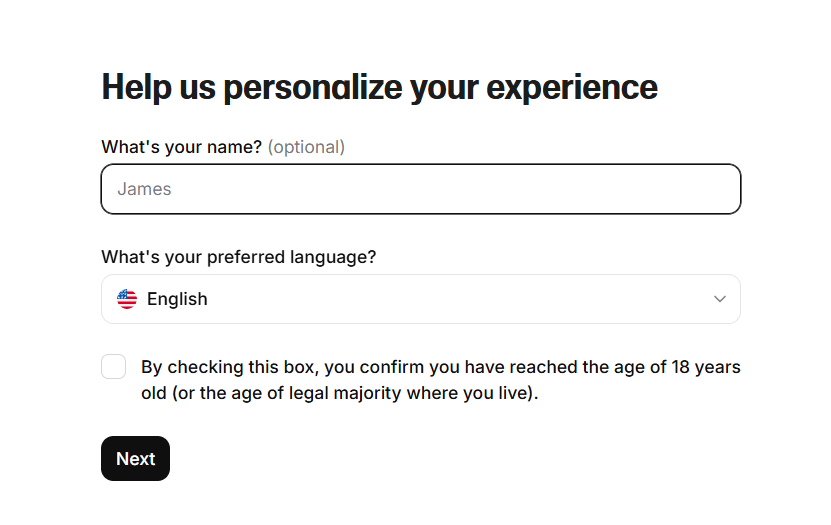Click the "James" placeholder text

tap(145, 189)
